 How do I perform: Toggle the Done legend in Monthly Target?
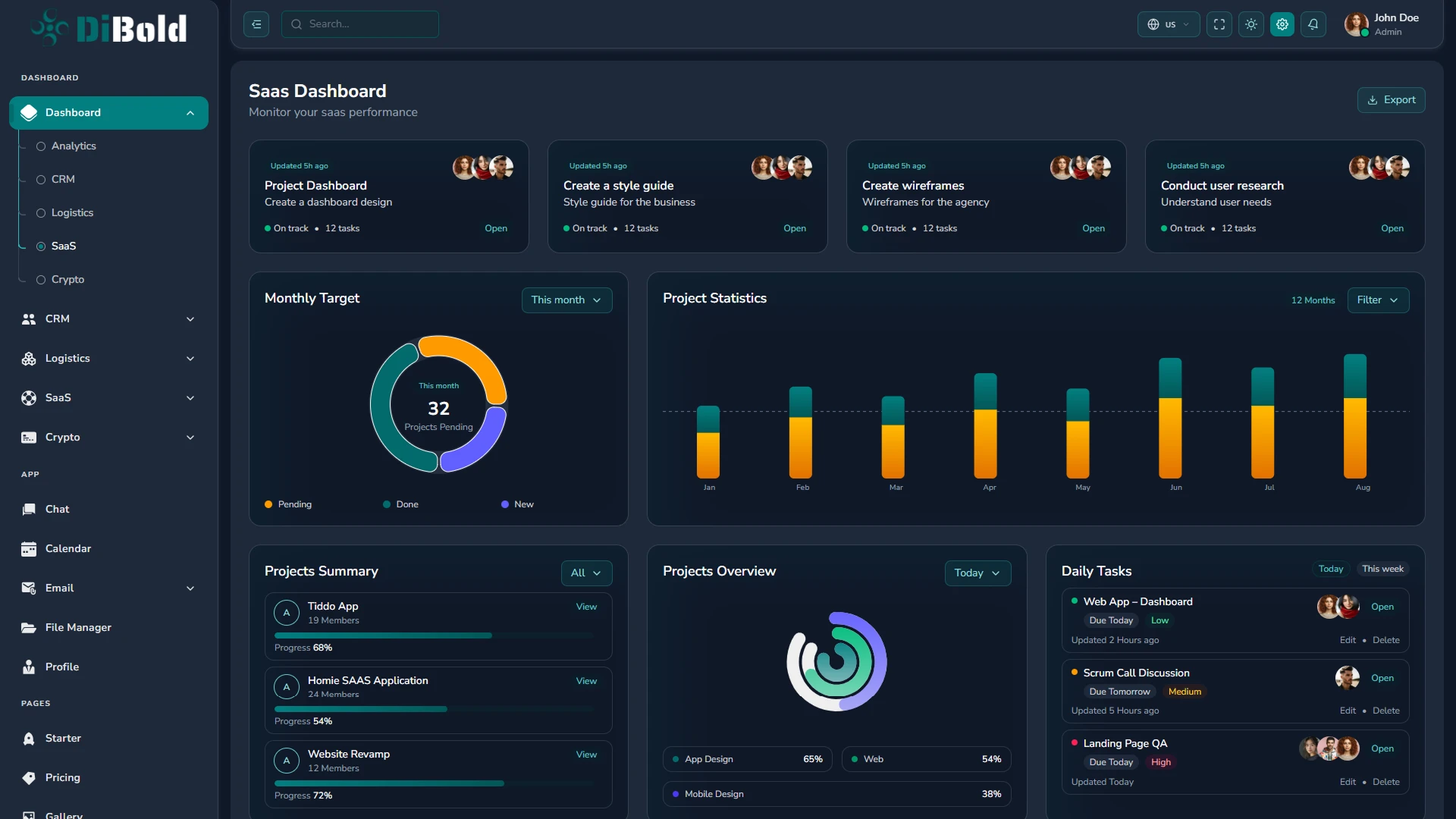(x=400, y=505)
